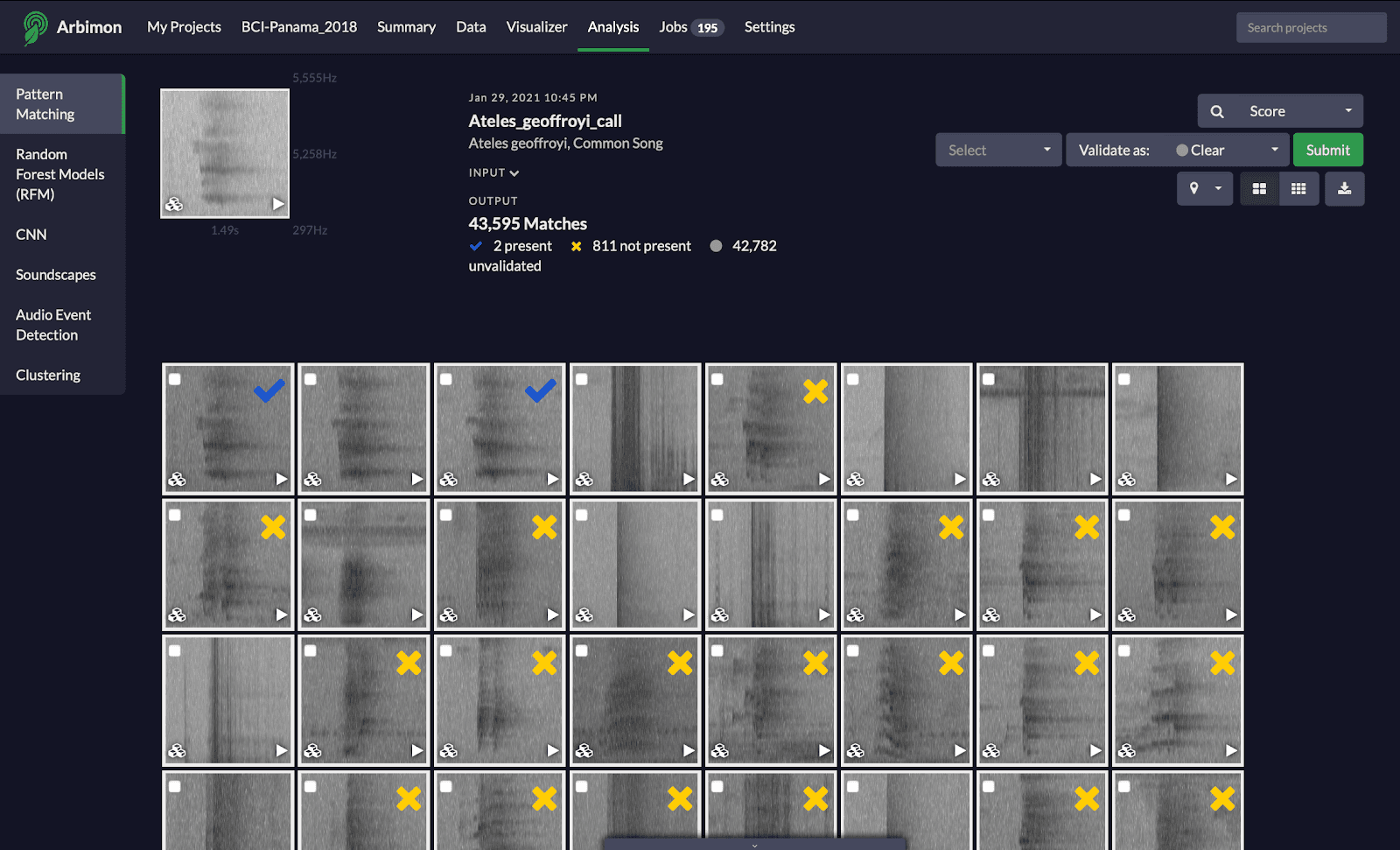
Task: Click the Search projects field
Action: pos(1311,27)
